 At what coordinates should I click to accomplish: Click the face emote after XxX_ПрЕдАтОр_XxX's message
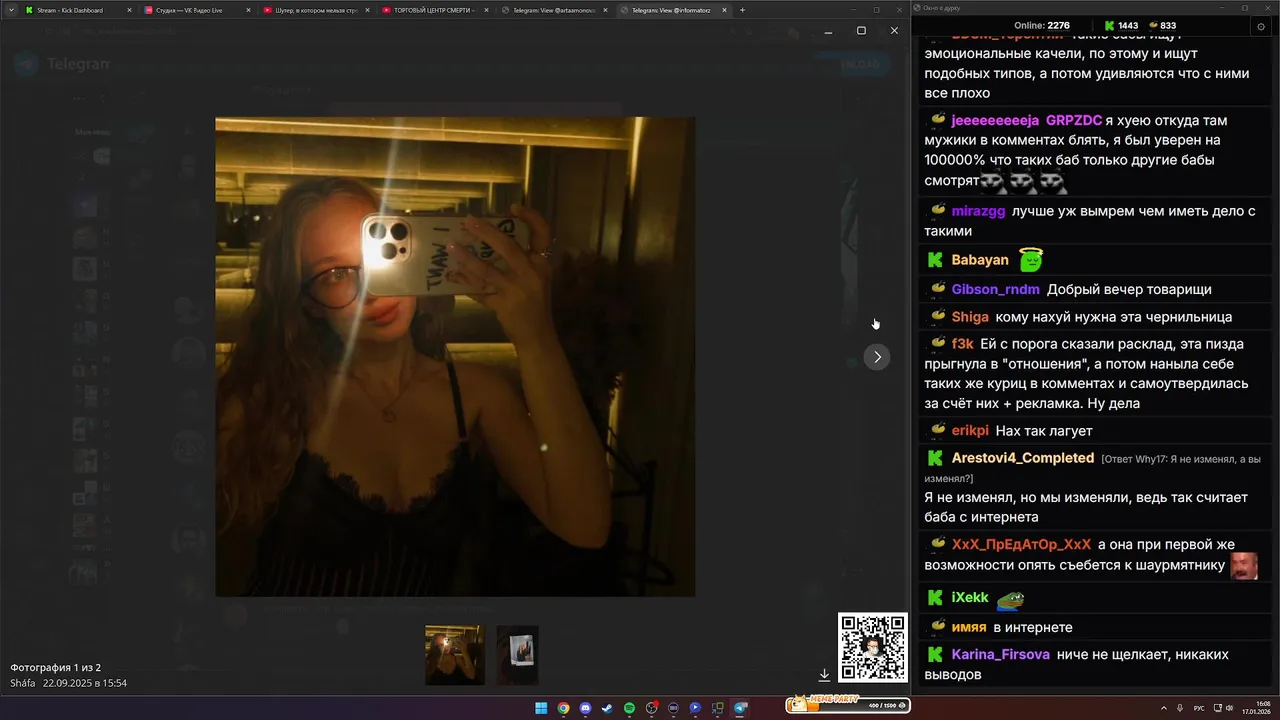coord(1244,565)
